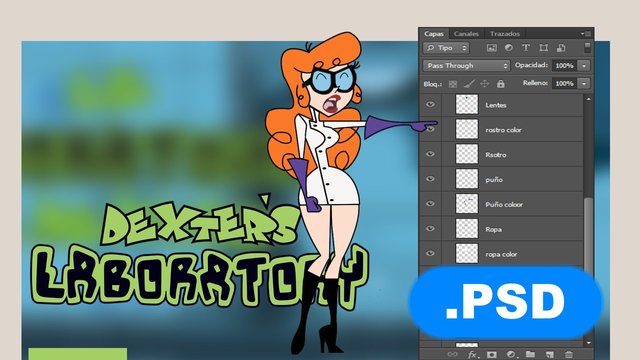
Task: Select the Ropa layer thumbnail
Action: pos(467,229)
